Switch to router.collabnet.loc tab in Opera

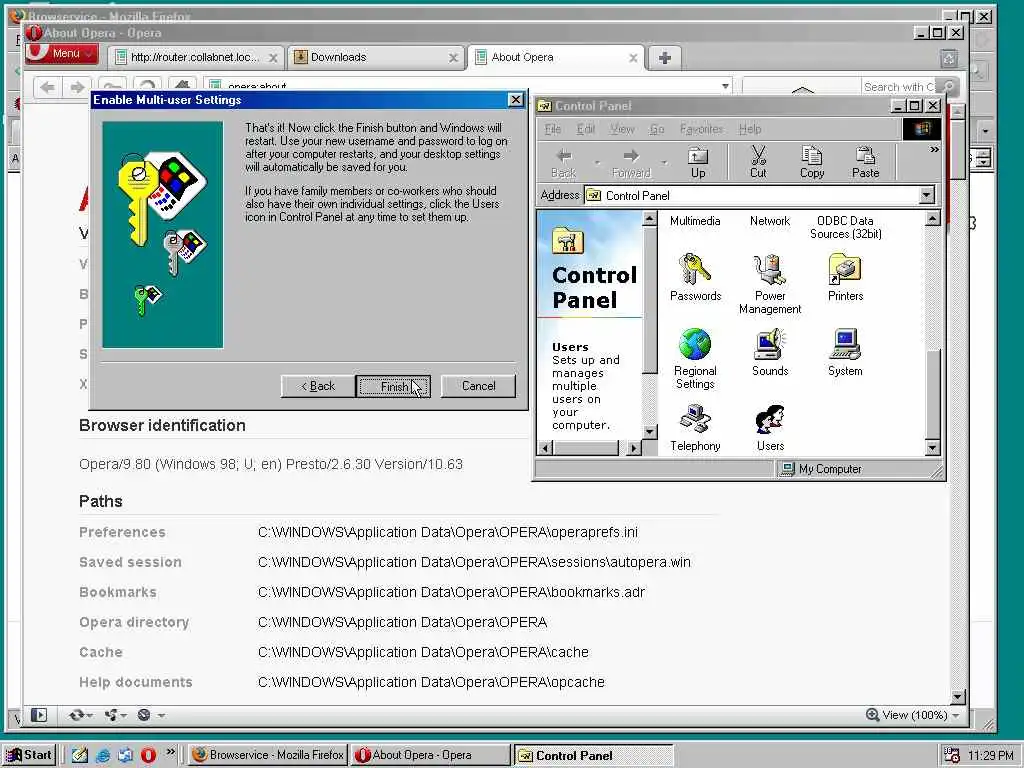(x=196, y=57)
